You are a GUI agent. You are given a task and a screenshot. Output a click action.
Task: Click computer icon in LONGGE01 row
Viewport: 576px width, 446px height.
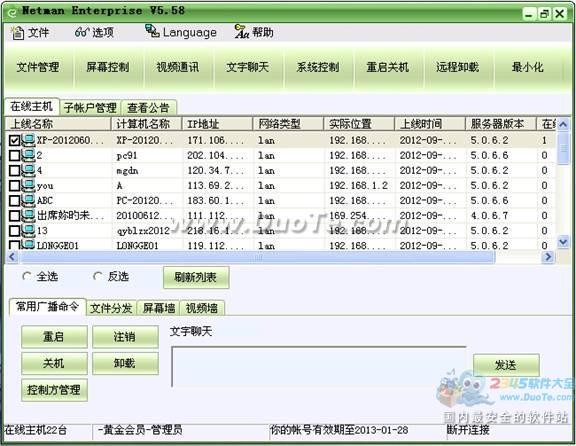click(28, 244)
